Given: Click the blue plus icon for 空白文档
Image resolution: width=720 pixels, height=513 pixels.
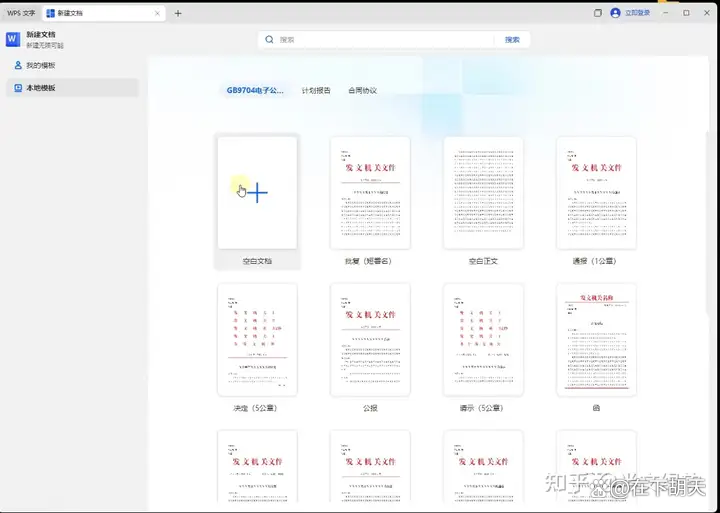Looking at the screenshot, I should tap(257, 193).
